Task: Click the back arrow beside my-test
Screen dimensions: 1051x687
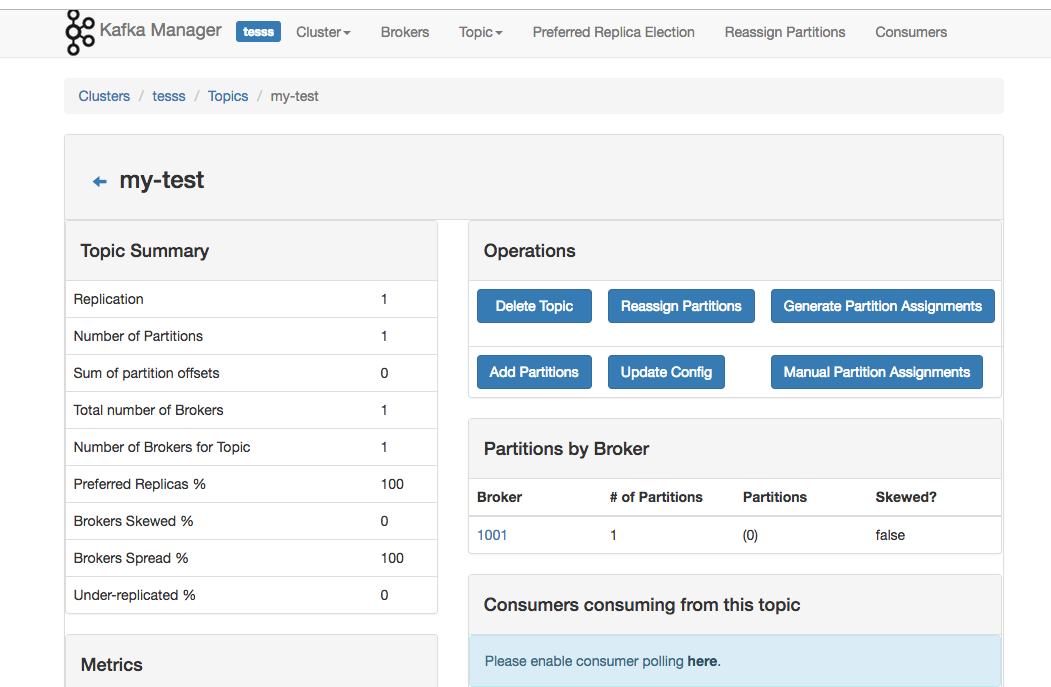Action: (x=100, y=182)
